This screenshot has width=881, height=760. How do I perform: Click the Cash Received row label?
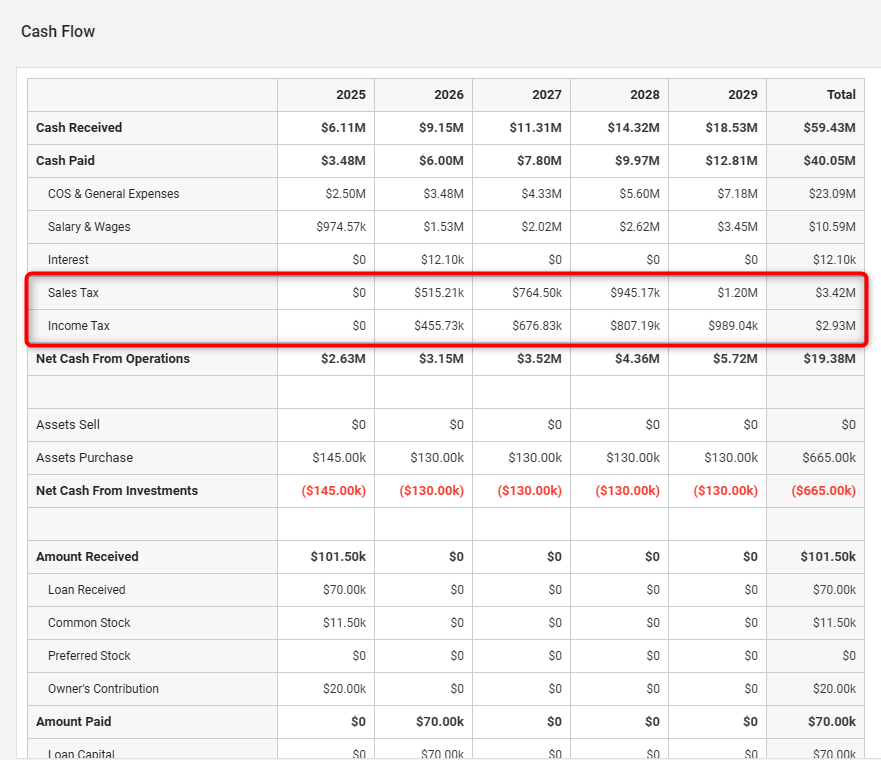[79, 128]
